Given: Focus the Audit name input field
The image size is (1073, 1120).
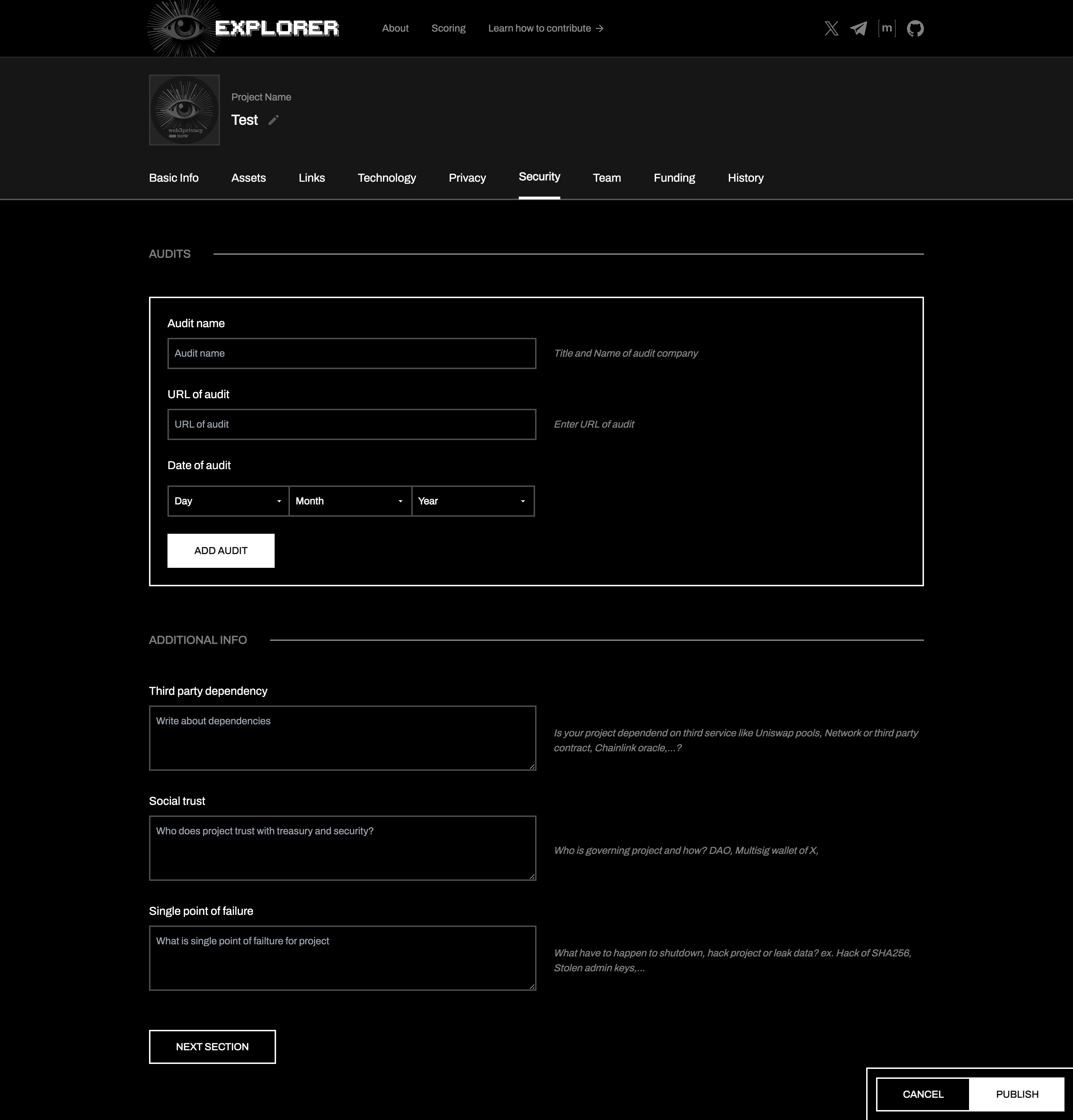Looking at the screenshot, I should click(352, 353).
